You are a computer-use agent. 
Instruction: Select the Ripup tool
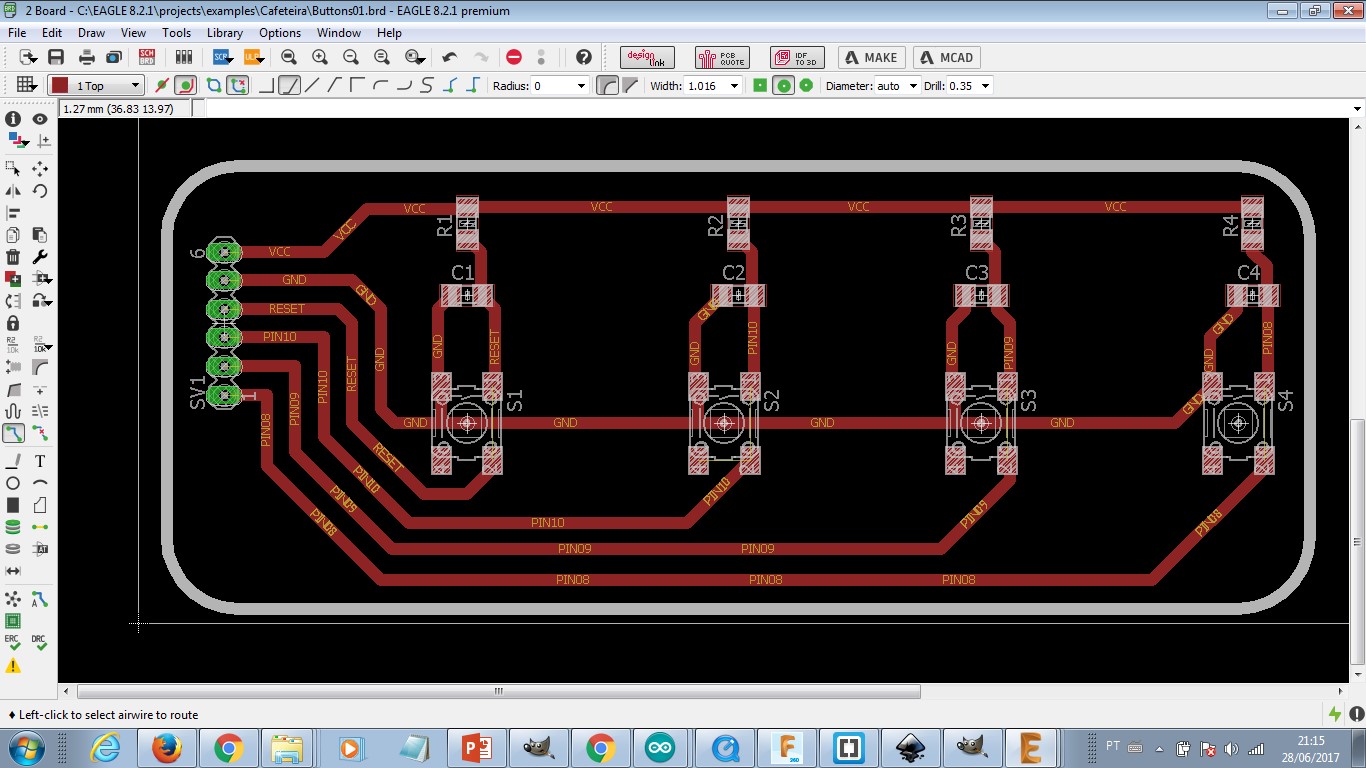(x=40, y=433)
